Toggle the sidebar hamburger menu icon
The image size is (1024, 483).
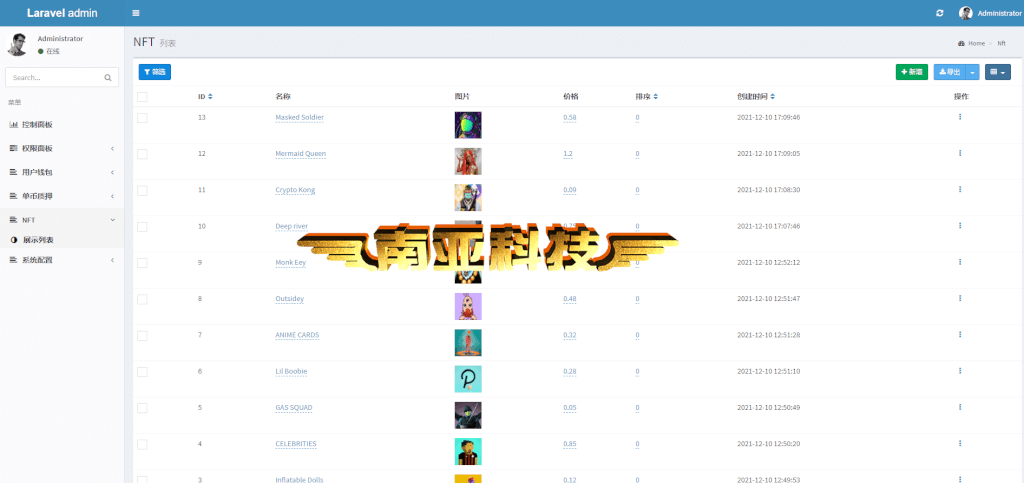[x=135, y=13]
